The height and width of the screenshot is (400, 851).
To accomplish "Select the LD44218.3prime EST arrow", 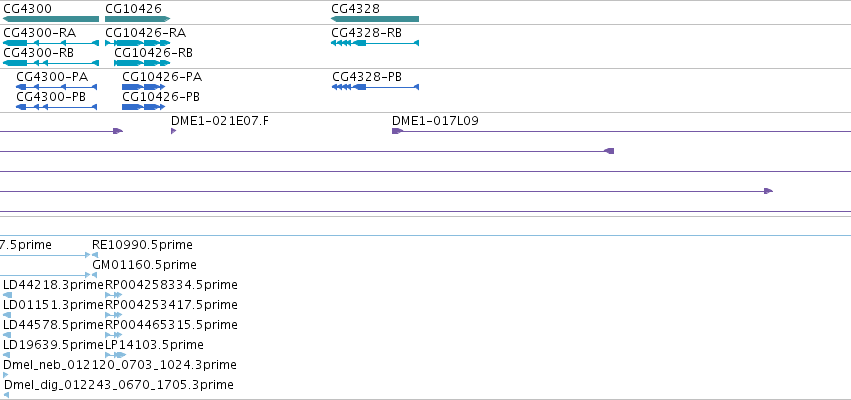I will click(7, 295).
